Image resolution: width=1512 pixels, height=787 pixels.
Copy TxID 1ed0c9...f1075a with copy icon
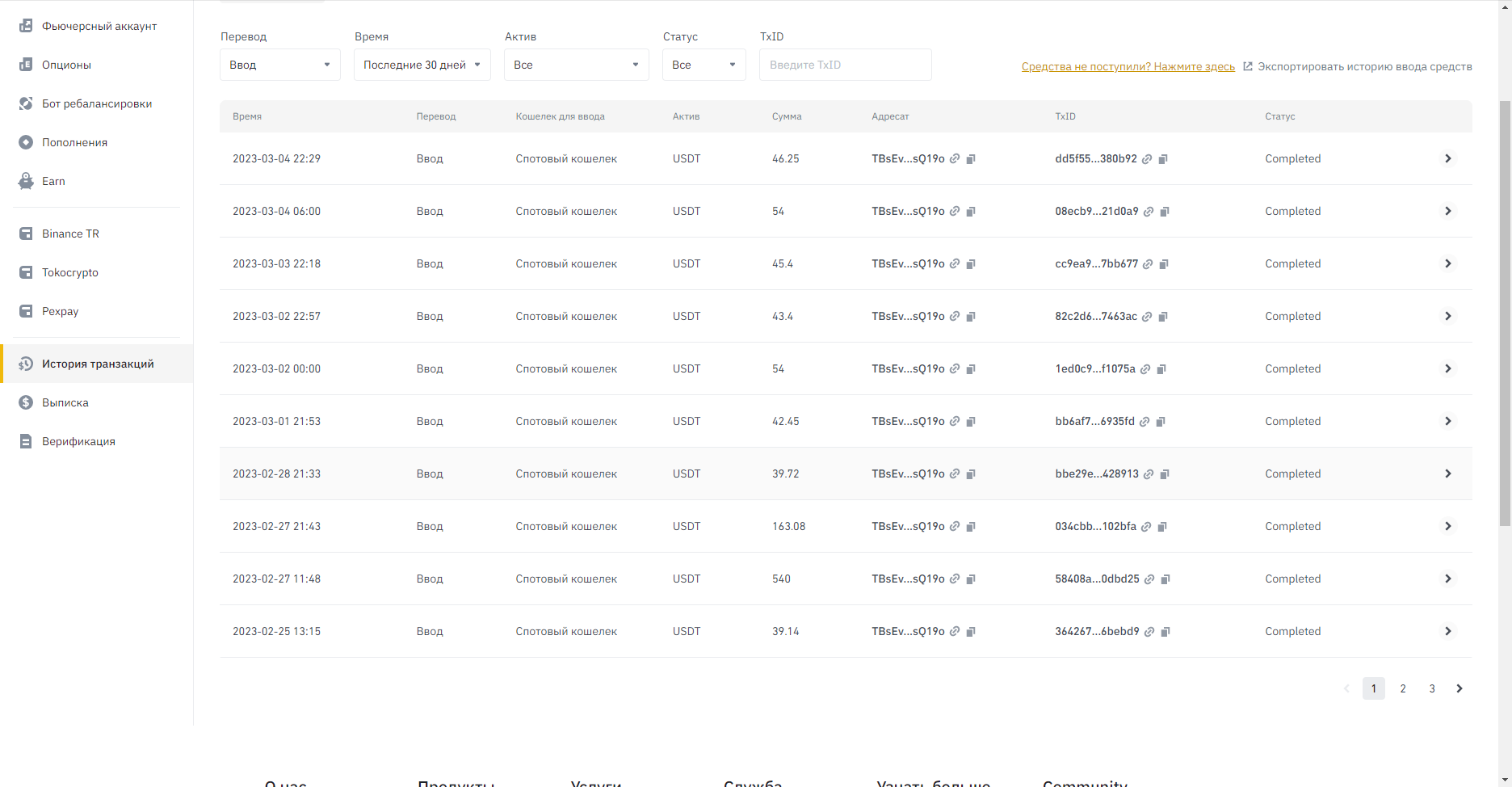(x=1161, y=369)
